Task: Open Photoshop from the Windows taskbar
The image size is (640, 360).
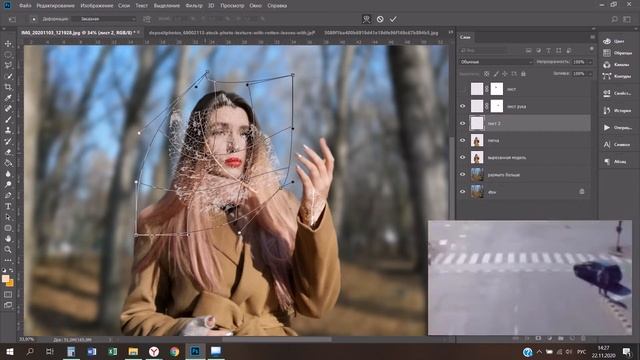Action: point(195,351)
